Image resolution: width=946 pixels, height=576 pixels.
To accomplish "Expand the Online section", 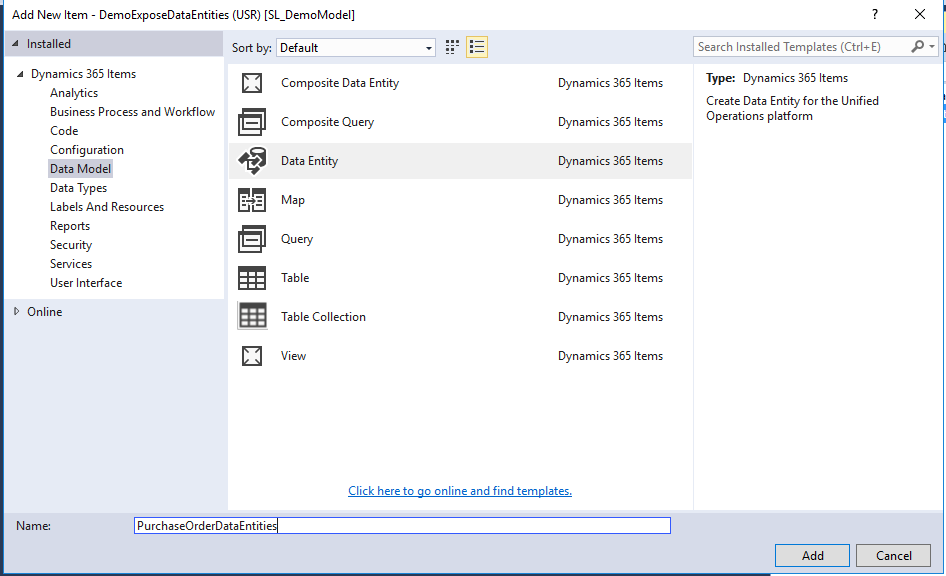I will coord(16,311).
